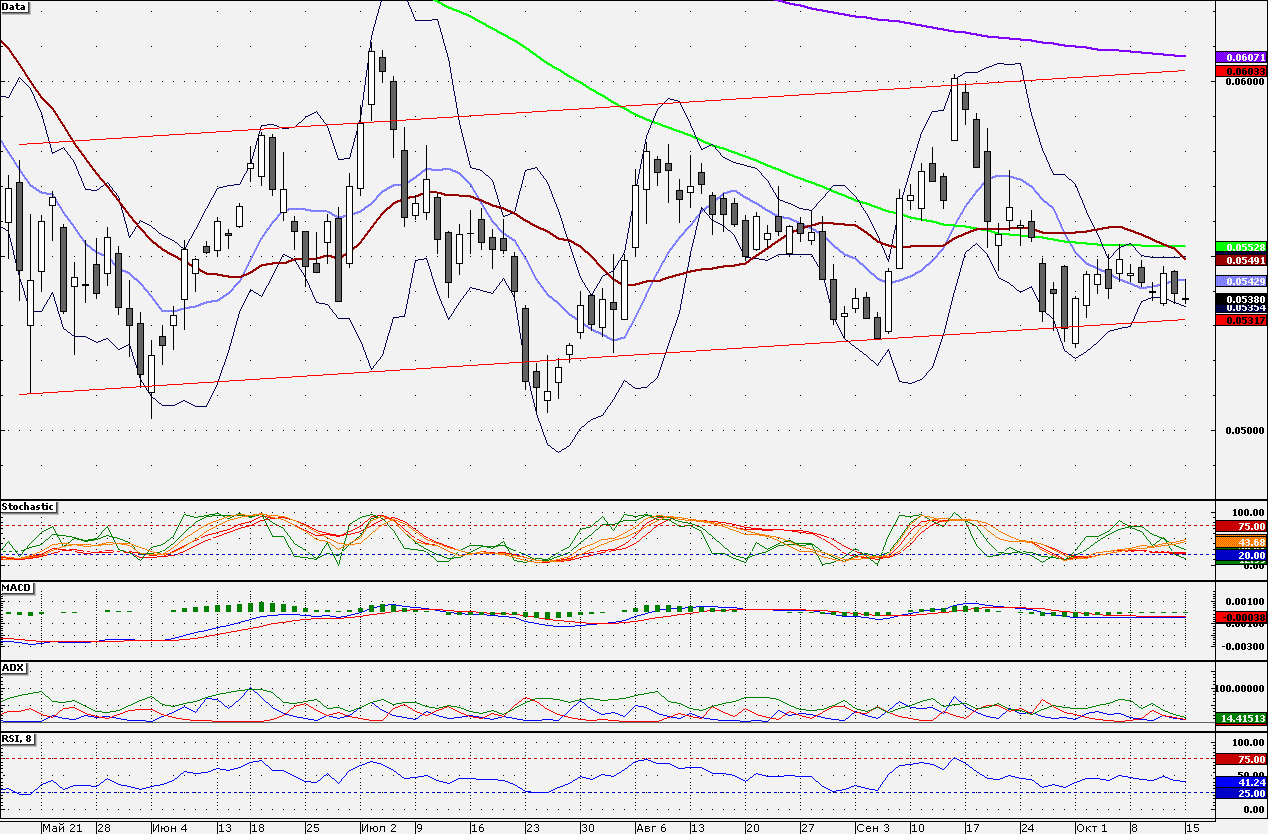Click the red 75.00 RSI level label
This screenshot has width=1268, height=834.
pos(1241,759)
